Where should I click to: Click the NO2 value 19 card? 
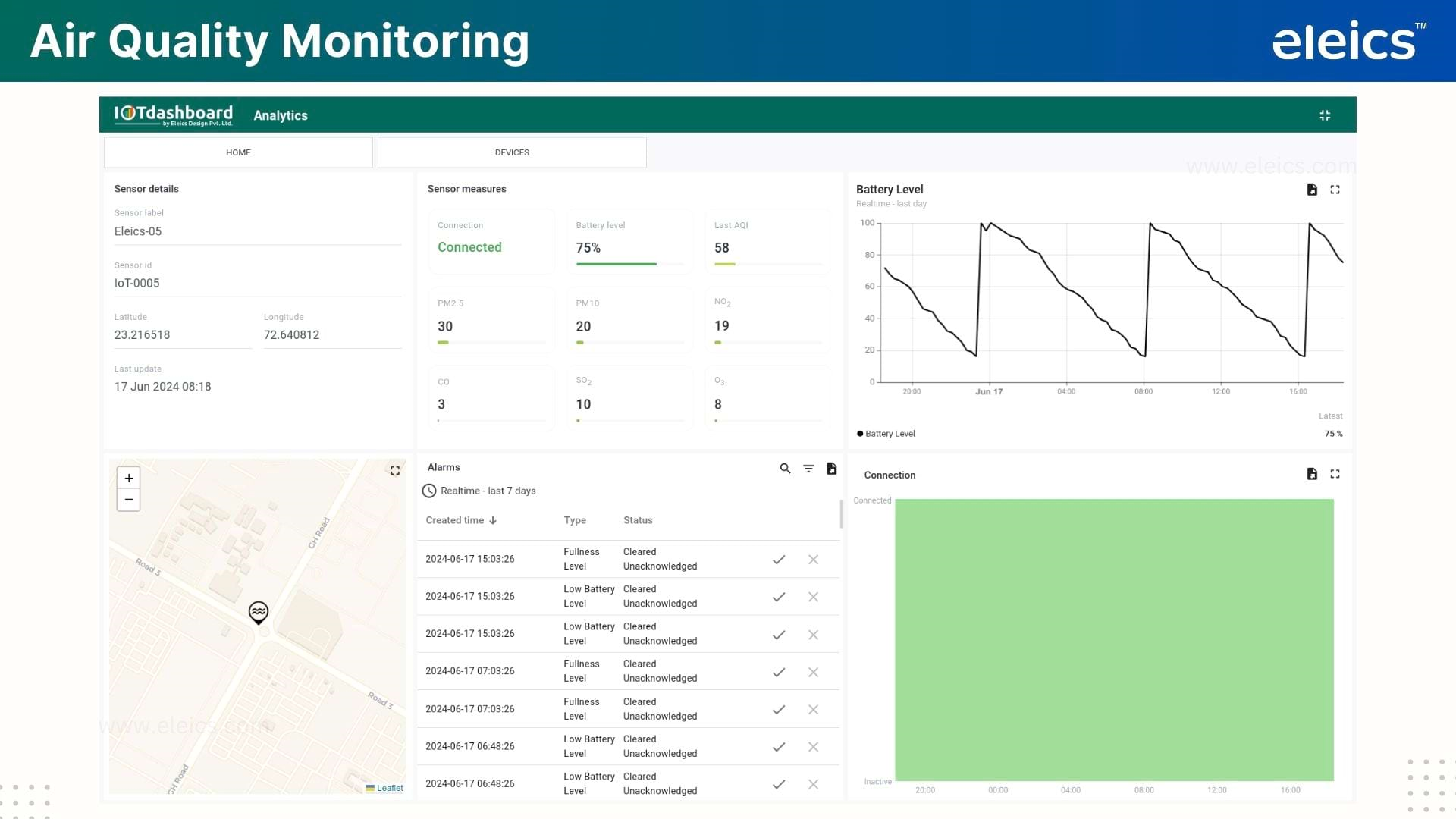click(x=767, y=320)
